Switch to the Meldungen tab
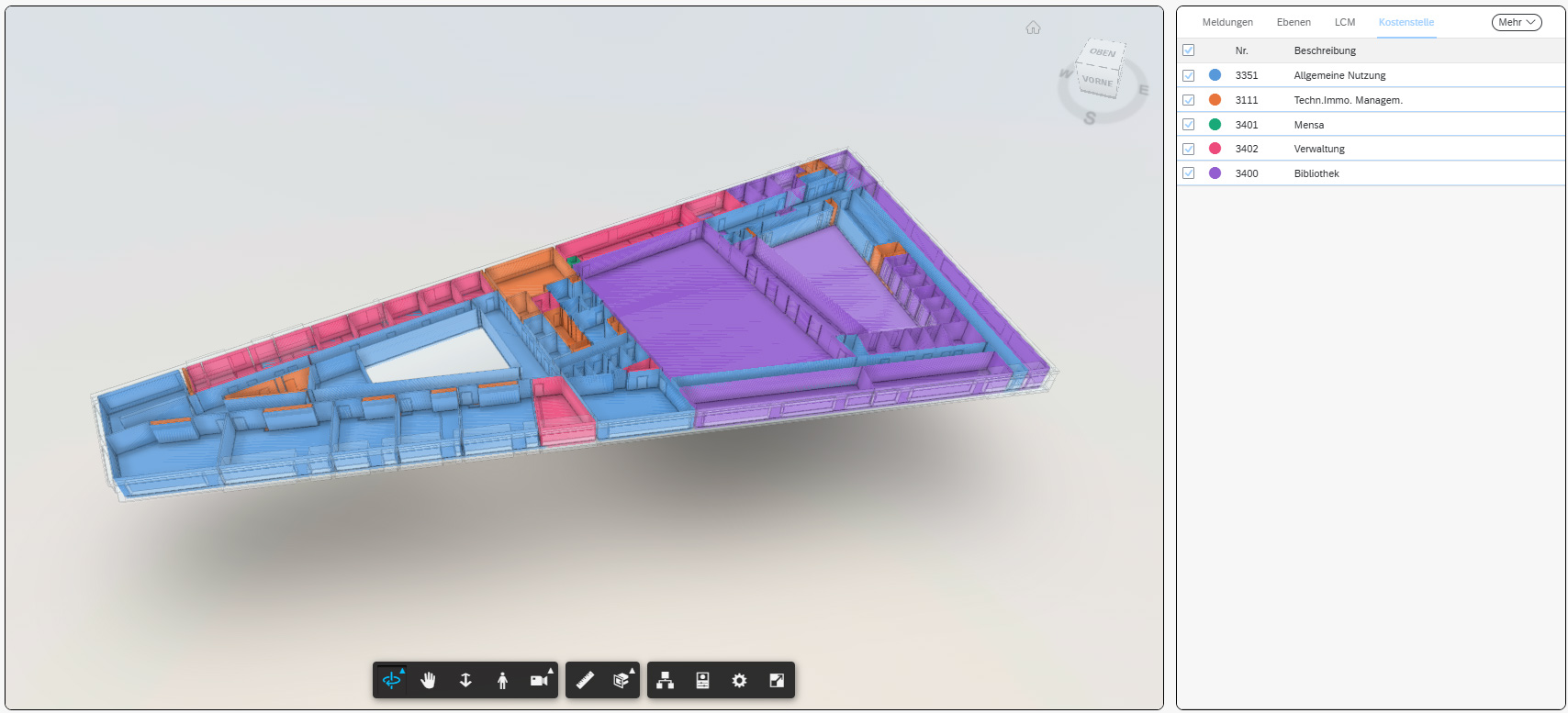Screen dimensions: 1568x713 point(1227,23)
